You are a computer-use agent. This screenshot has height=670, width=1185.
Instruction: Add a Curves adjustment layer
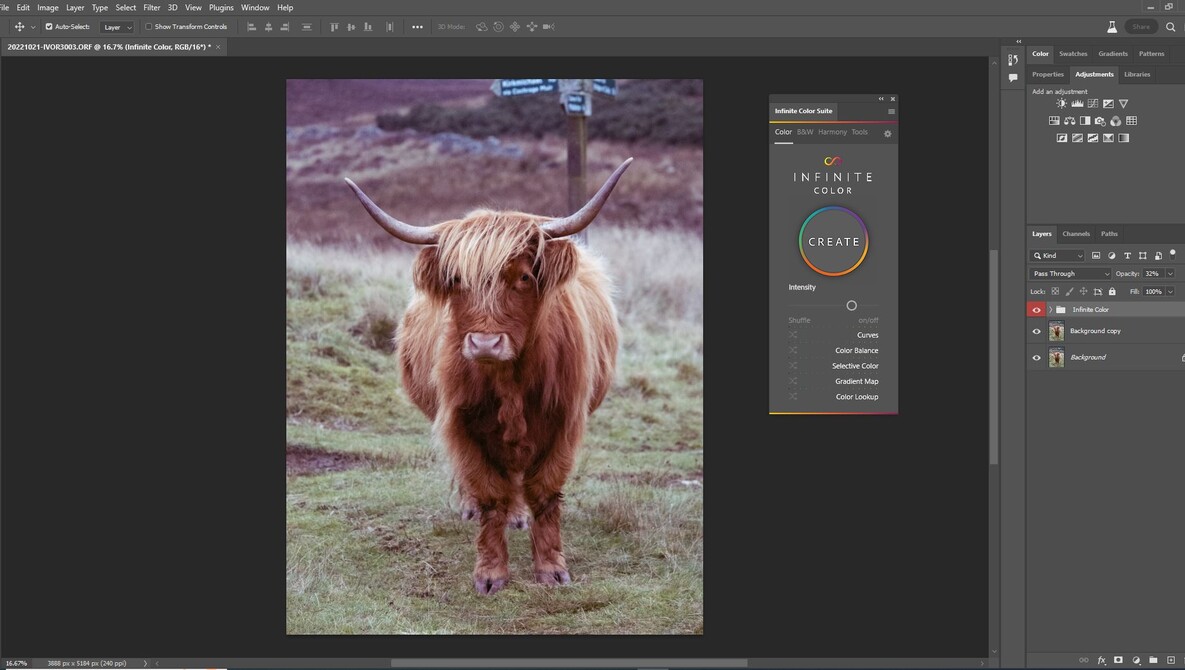[1092, 103]
